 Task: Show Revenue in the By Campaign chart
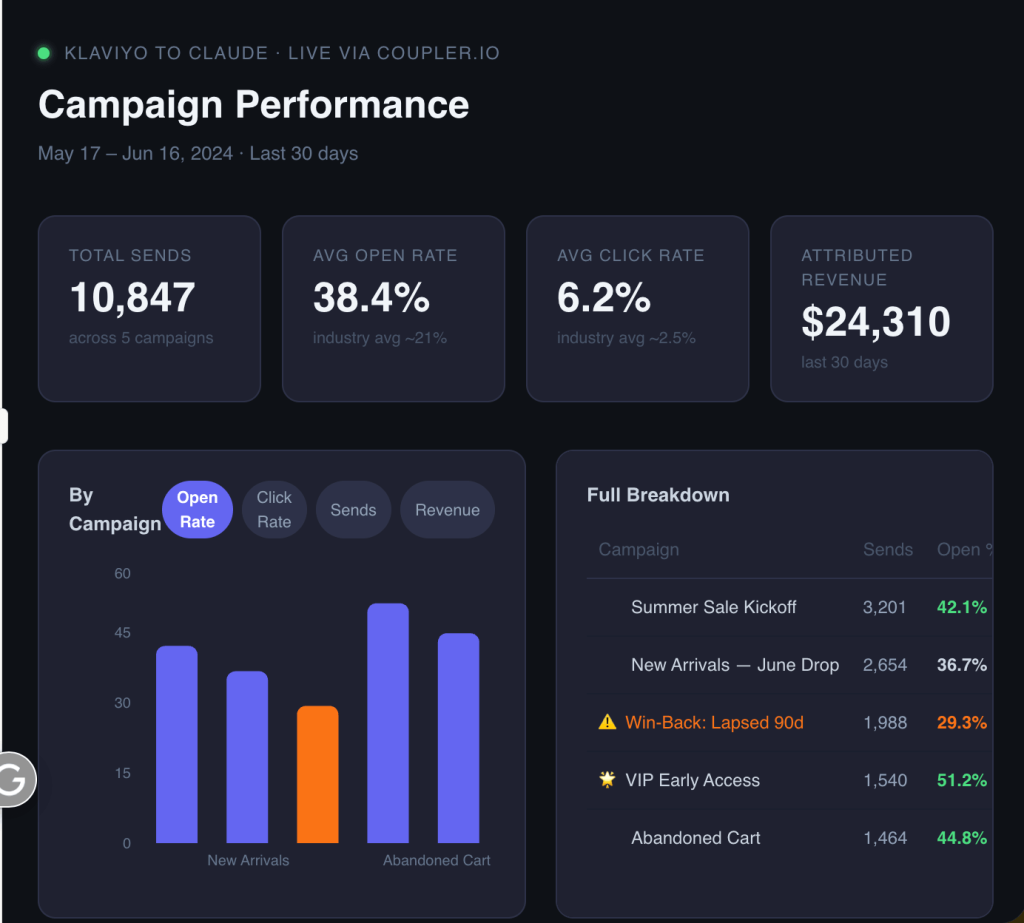click(447, 510)
